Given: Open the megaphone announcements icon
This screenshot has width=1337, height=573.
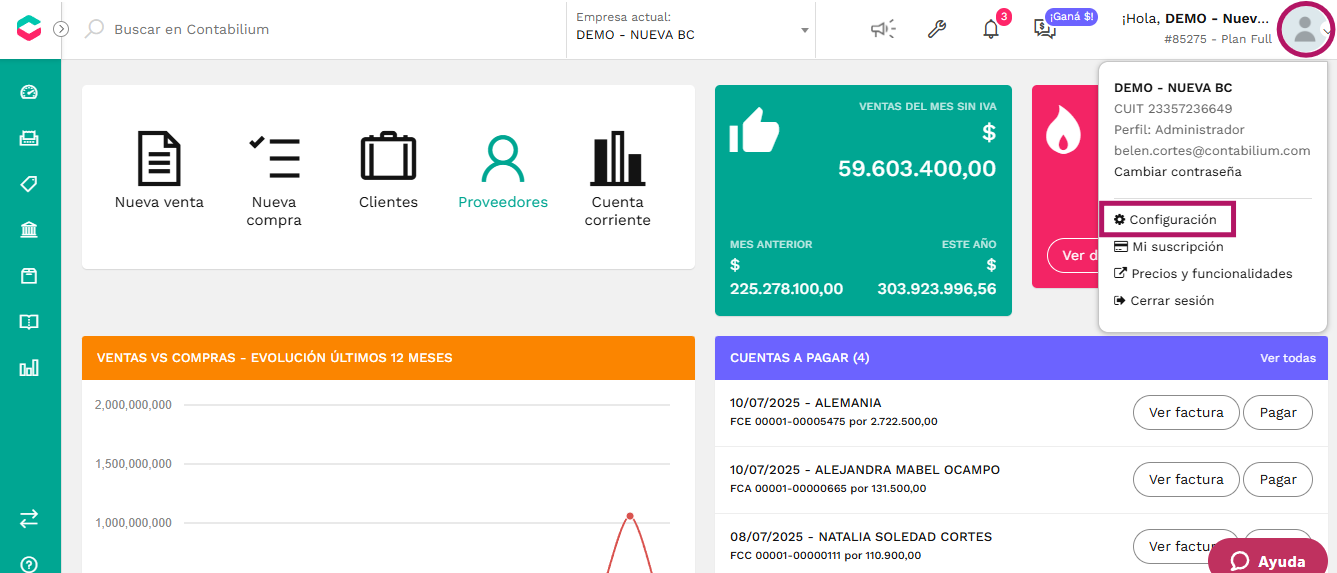Looking at the screenshot, I should pyautogui.click(x=883, y=29).
